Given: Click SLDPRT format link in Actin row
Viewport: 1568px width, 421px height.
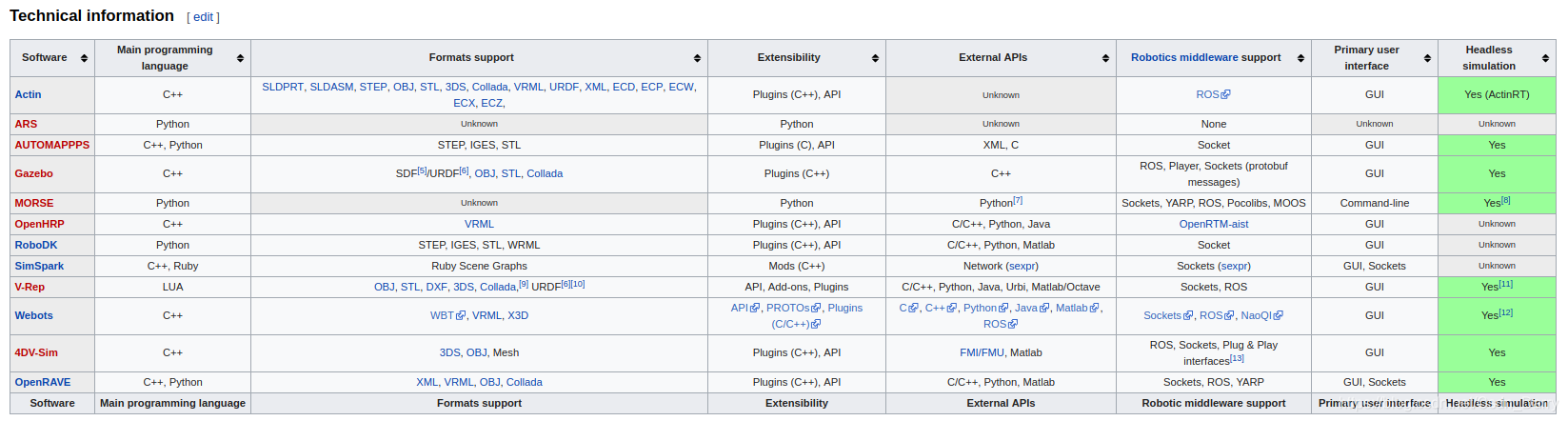Looking at the screenshot, I should pos(283,87).
